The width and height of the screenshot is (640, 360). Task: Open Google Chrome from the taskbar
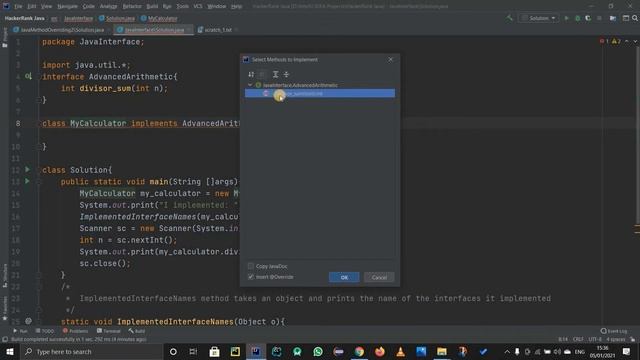(359, 352)
